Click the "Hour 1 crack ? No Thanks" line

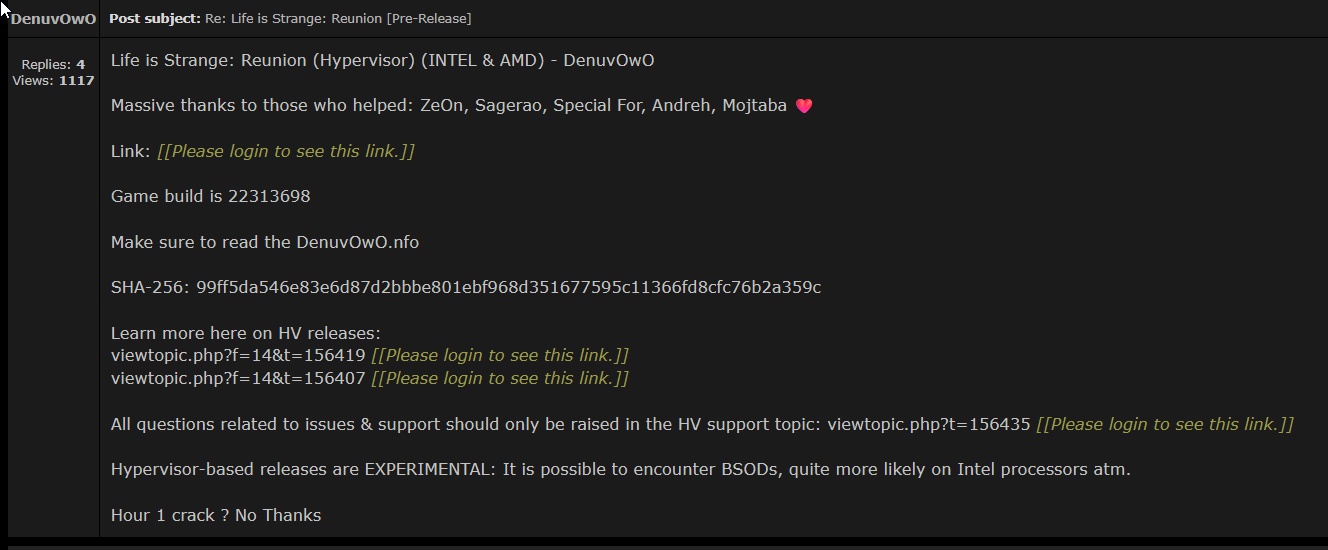(x=216, y=515)
